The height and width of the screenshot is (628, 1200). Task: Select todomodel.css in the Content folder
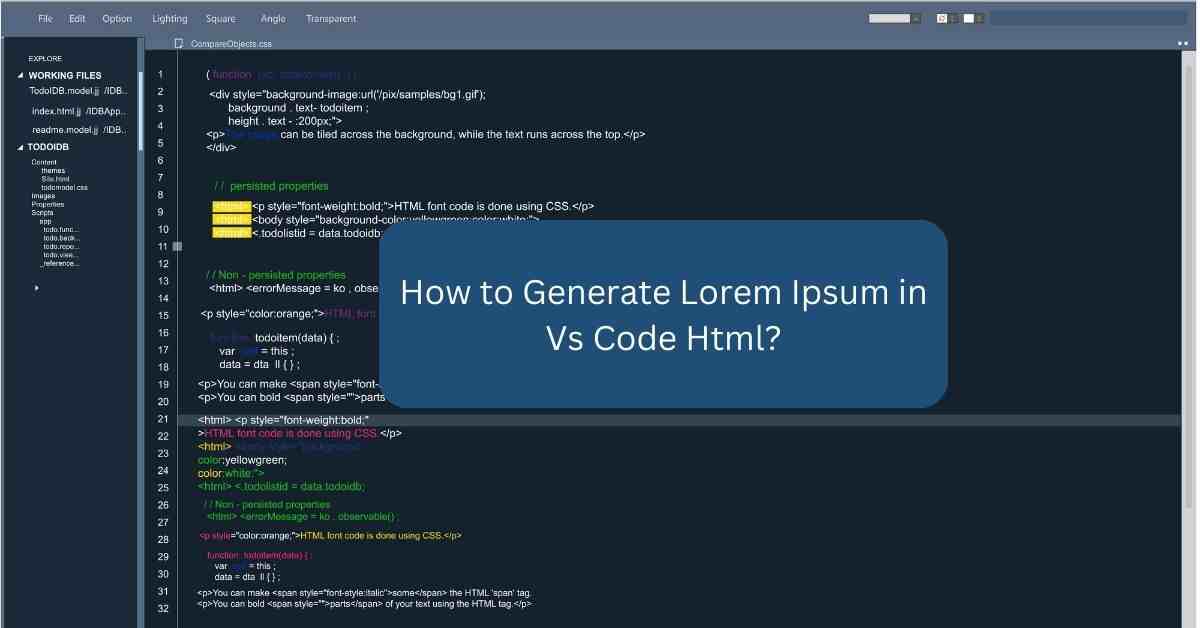(64, 187)
